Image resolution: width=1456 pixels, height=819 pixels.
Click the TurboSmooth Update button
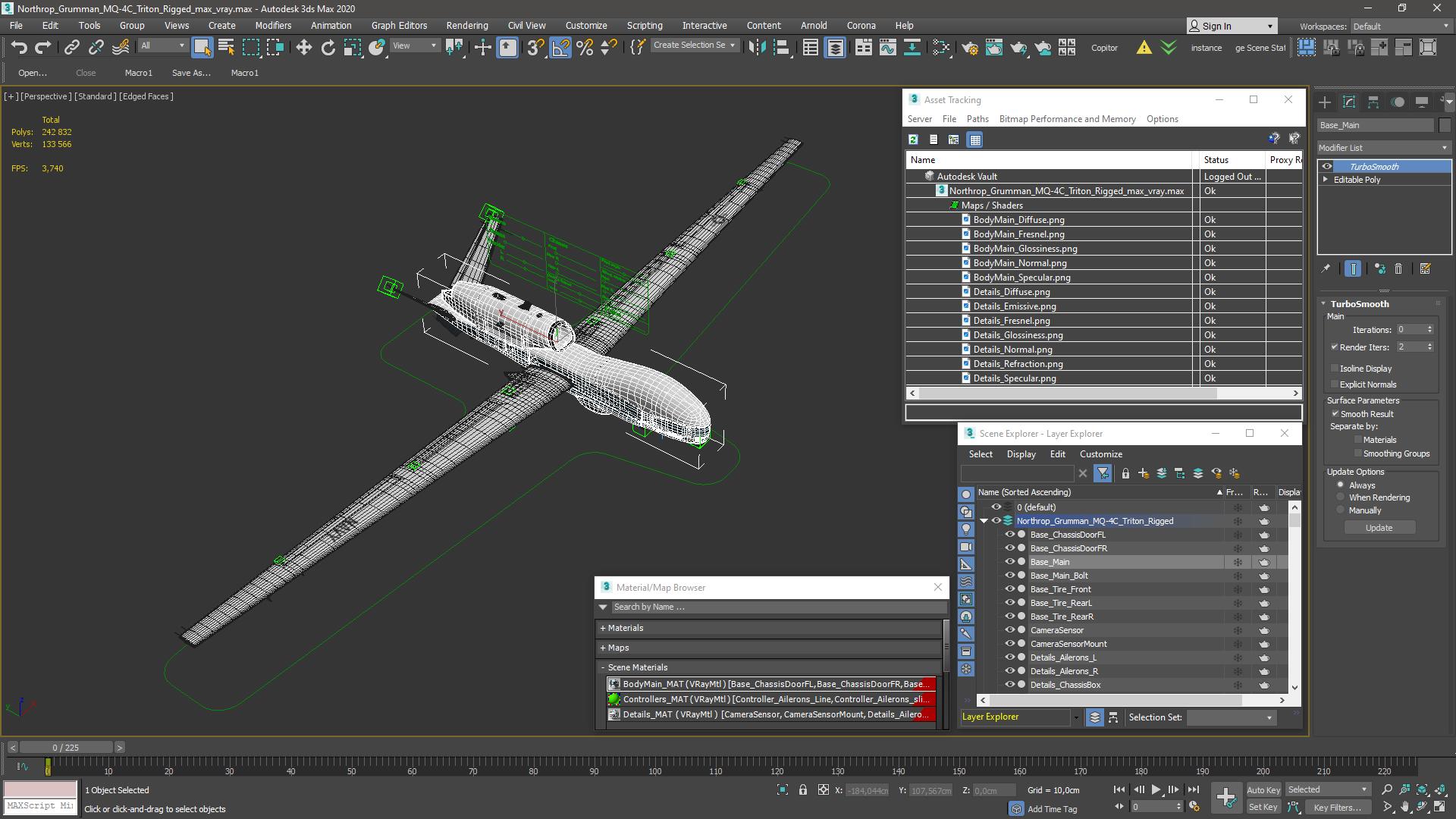tap(1379, 528)
